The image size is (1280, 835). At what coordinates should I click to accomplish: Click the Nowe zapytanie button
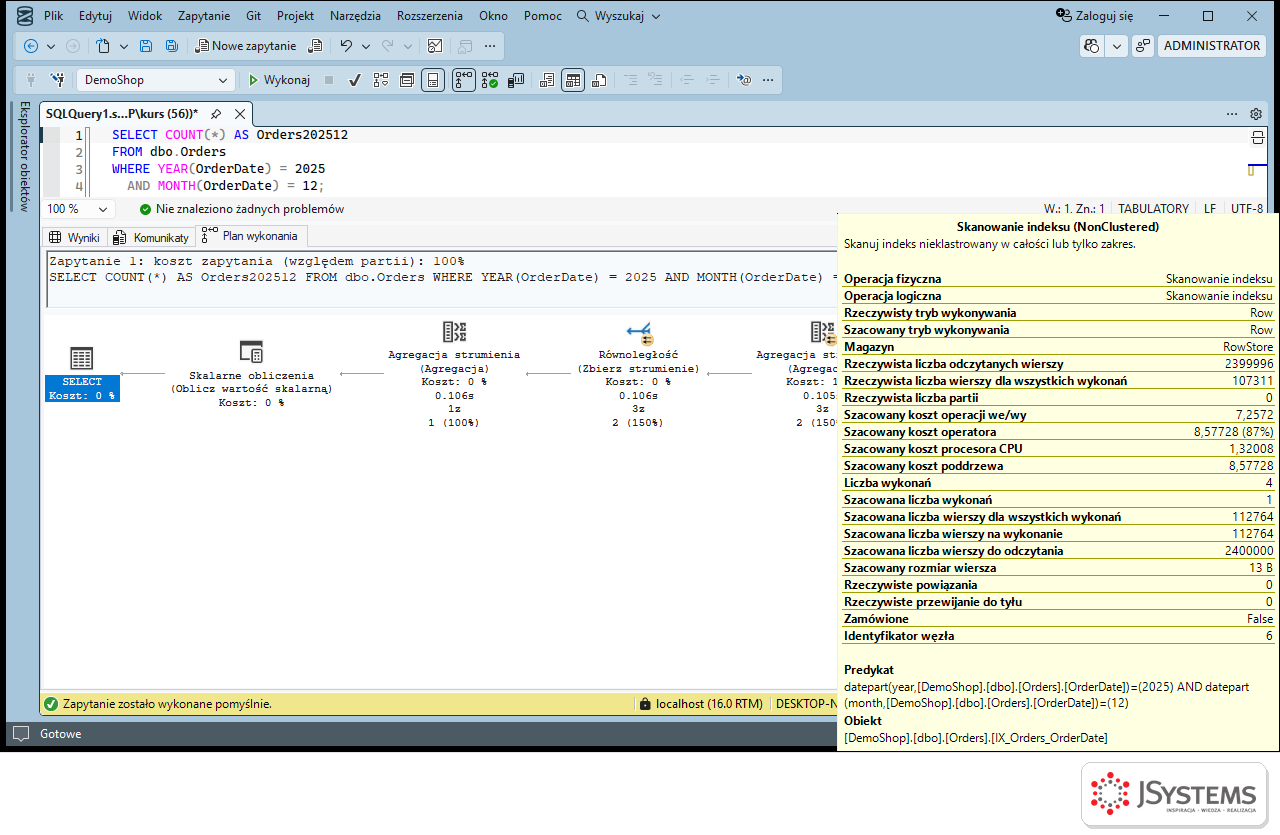(x=246, y=46)
